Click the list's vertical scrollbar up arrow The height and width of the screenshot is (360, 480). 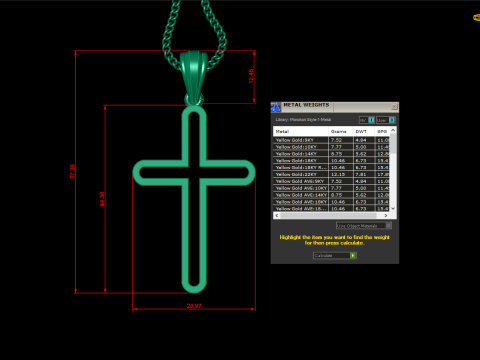pos(393,130)
